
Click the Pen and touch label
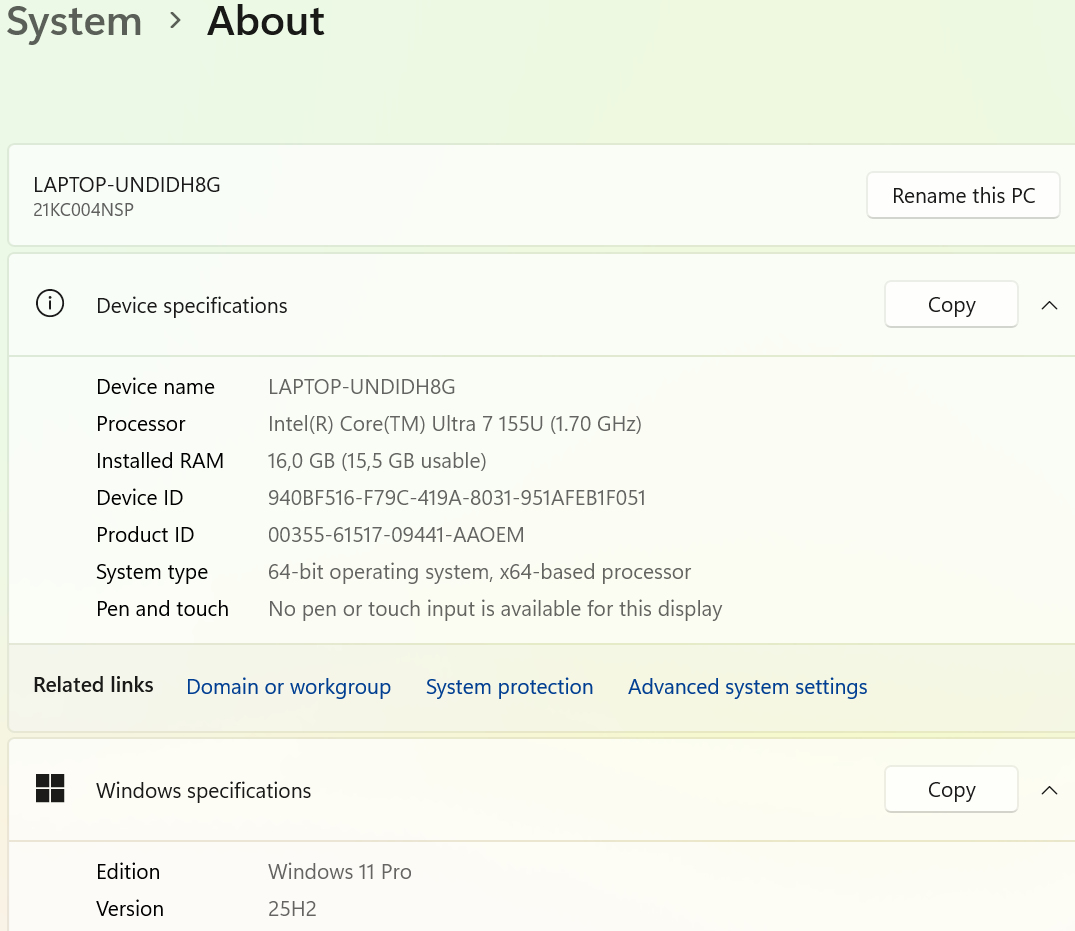tap(162, 609)
